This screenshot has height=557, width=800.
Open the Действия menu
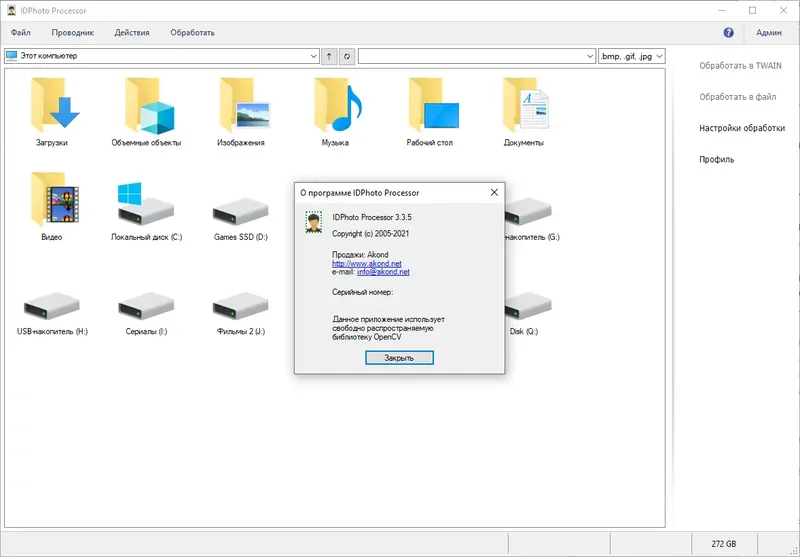click(x=132, y=32)
